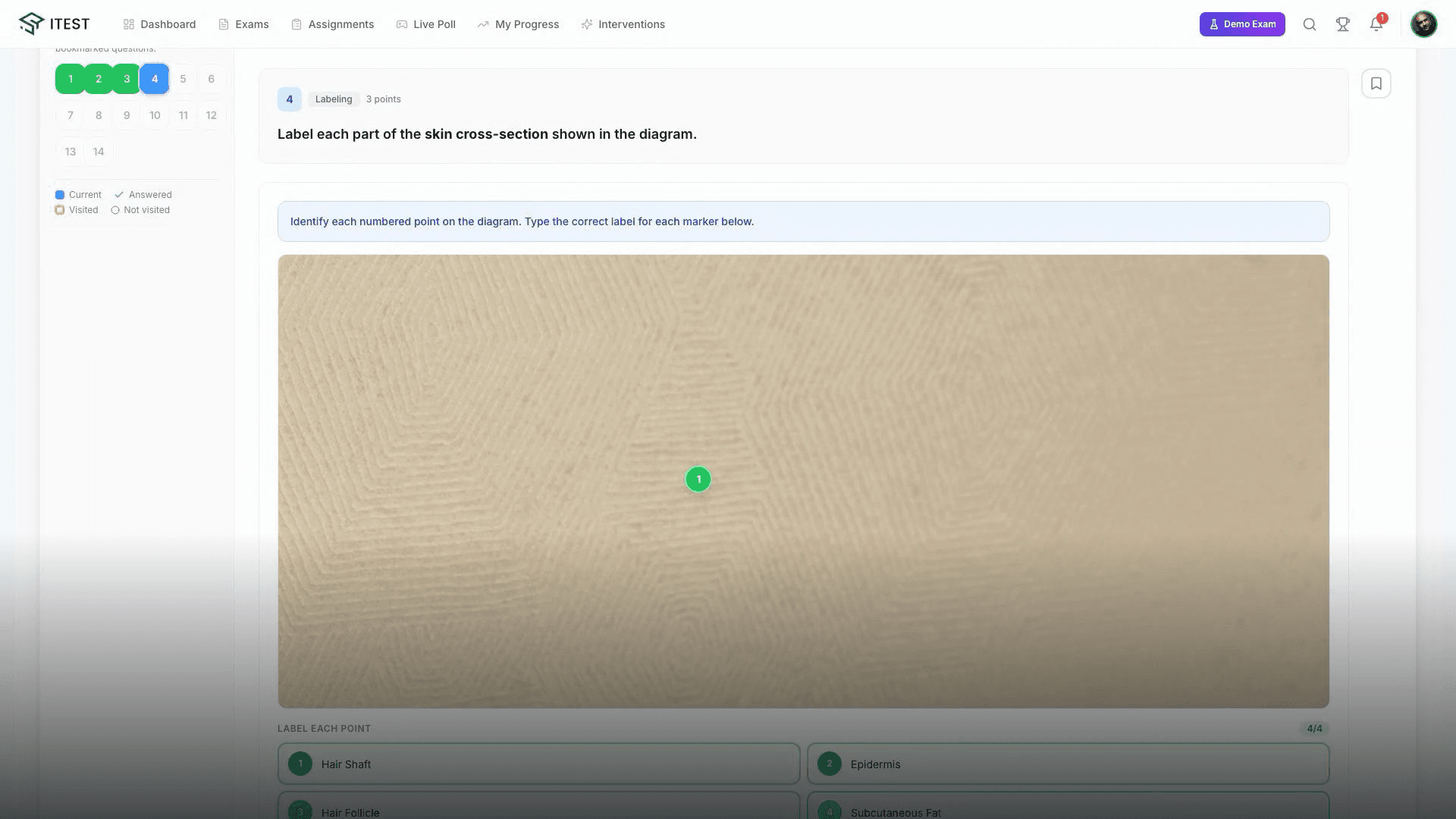Viewport: 1456px width, 819px height.
Task: Open the user profile avatar
Action: (x=1423, y=24)
